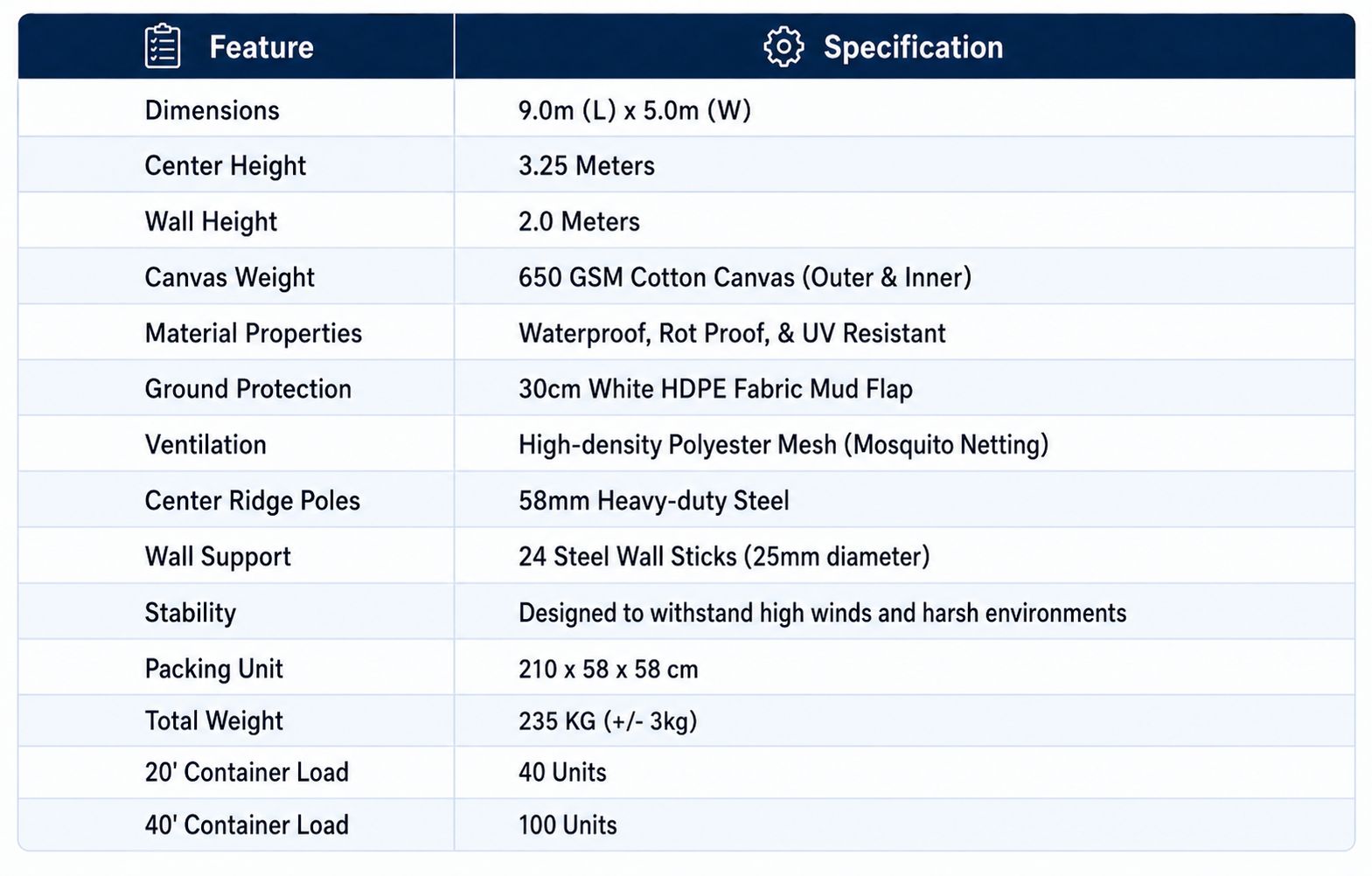Click the Wall Height label
This screenshot has height=876, width=1372.
click(x=211, y=222)
